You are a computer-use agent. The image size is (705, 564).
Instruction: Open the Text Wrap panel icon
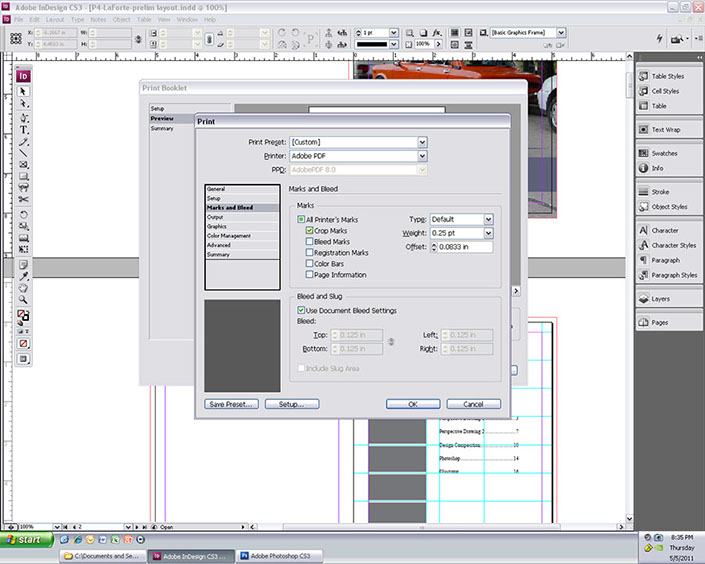coord(643,130)
